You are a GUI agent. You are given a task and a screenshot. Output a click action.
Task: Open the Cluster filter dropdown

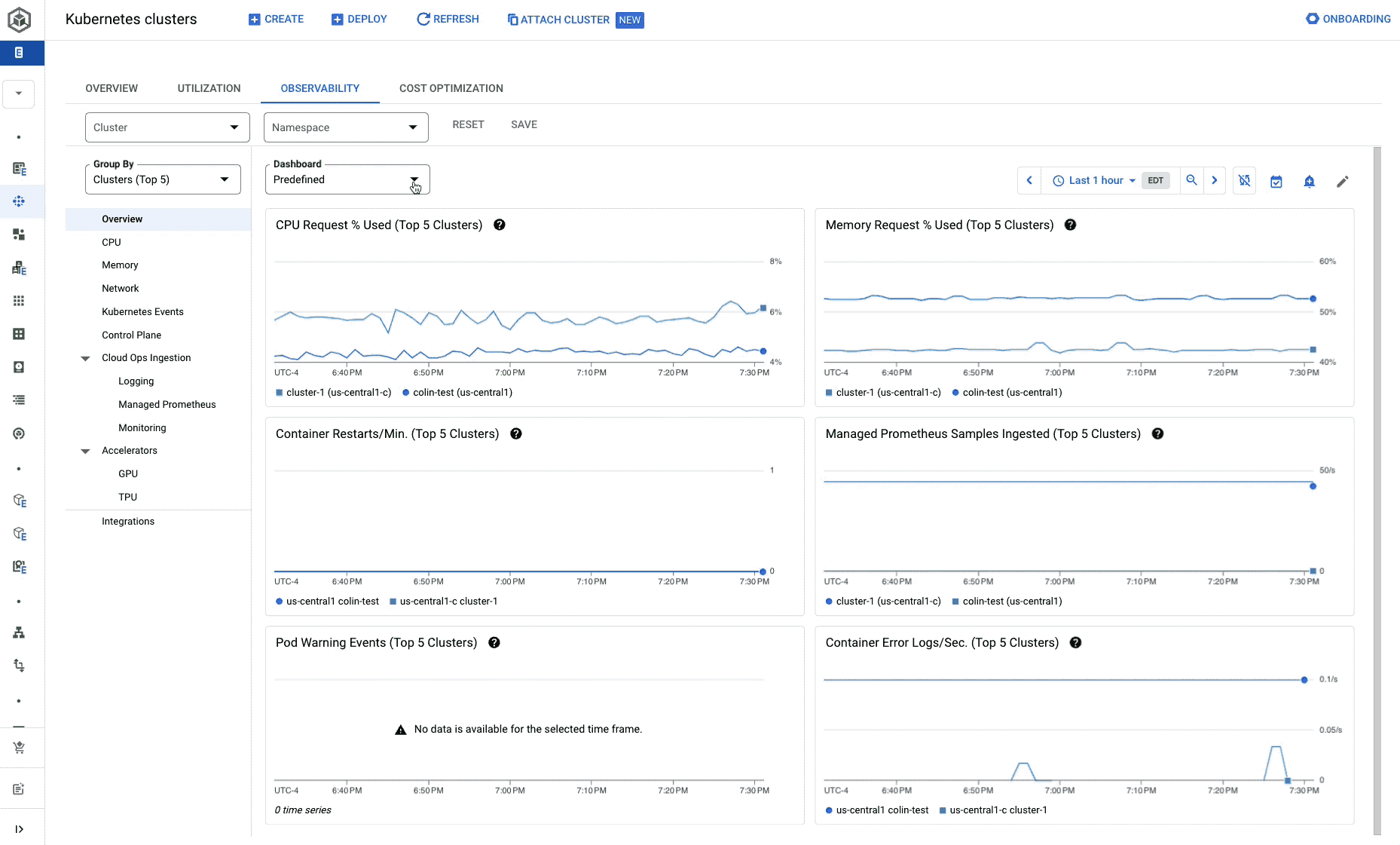[x=167, y=127]
